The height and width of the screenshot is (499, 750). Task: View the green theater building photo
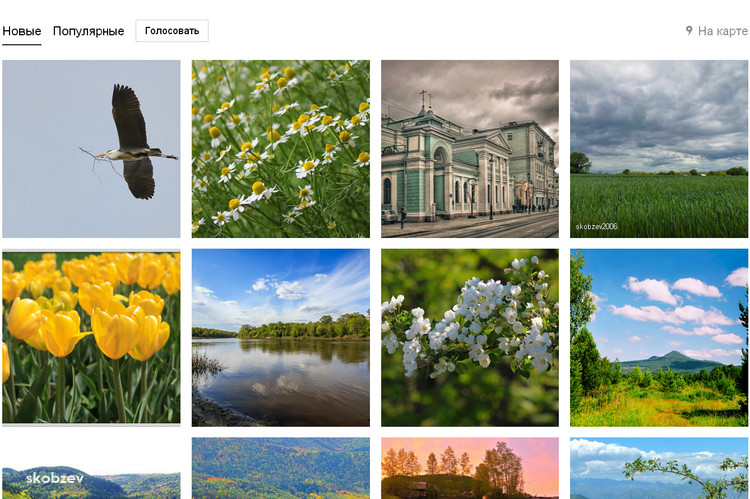point(469,149)
